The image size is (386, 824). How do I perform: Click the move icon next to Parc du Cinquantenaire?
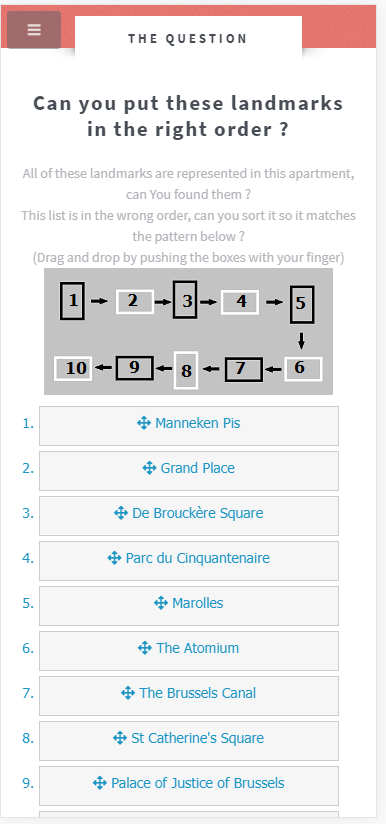(x=114, y=558)
